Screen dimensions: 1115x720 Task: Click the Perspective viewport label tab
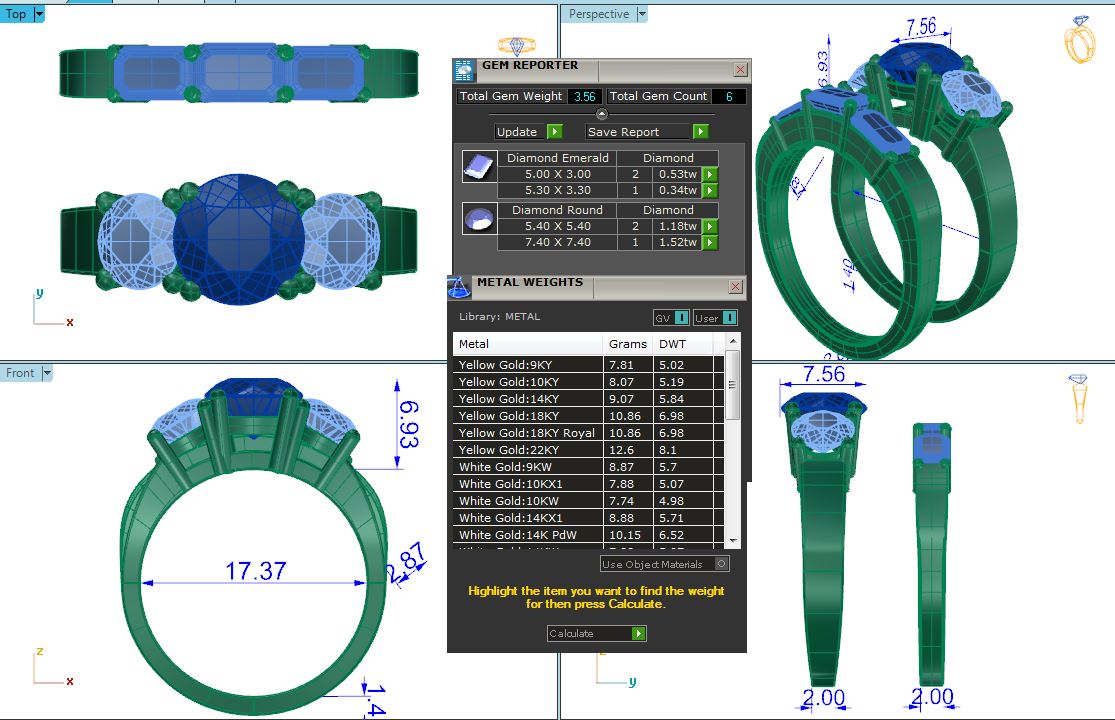click(x=599, y=14)
